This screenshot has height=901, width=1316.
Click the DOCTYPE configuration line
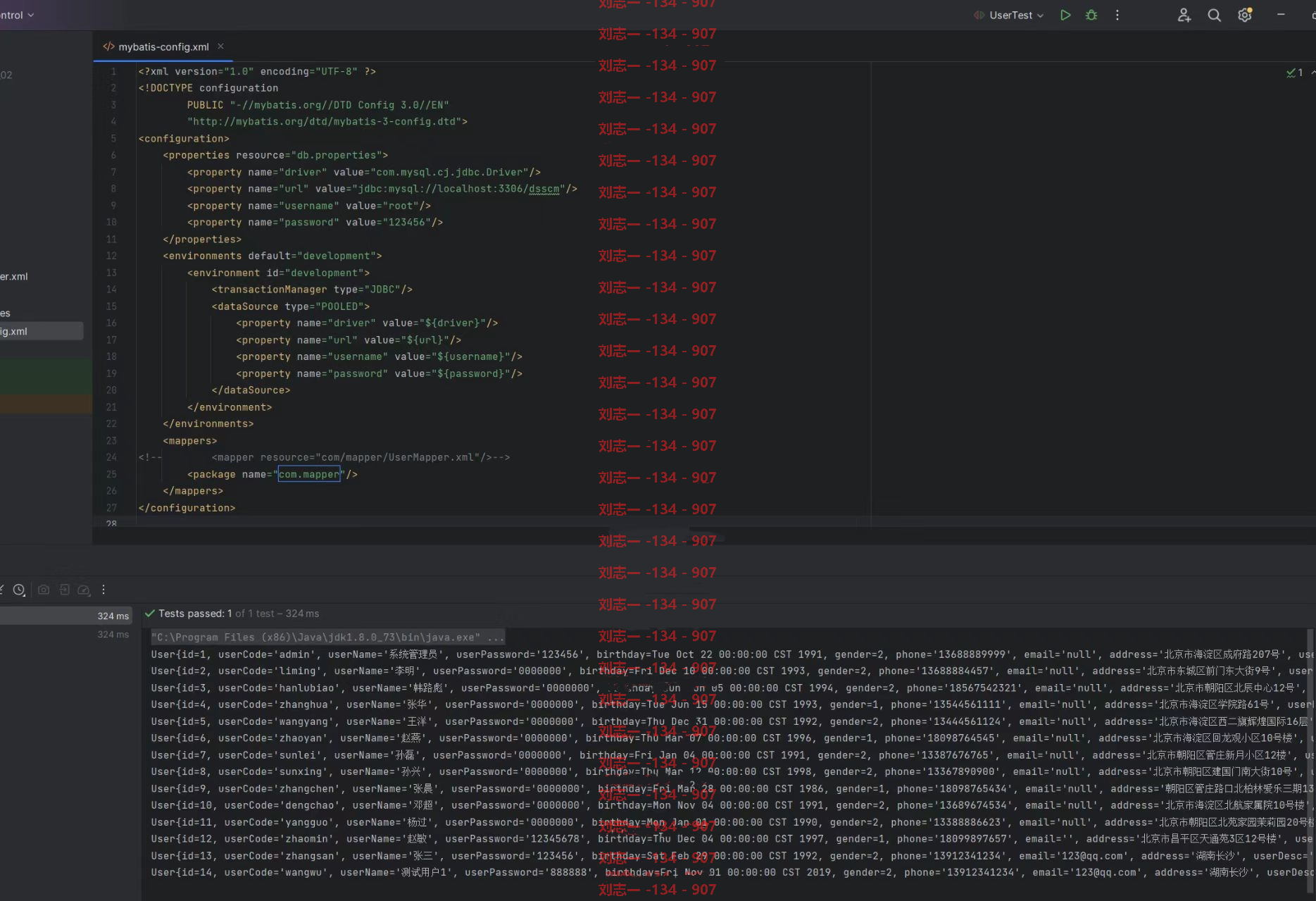coord(208,88)
